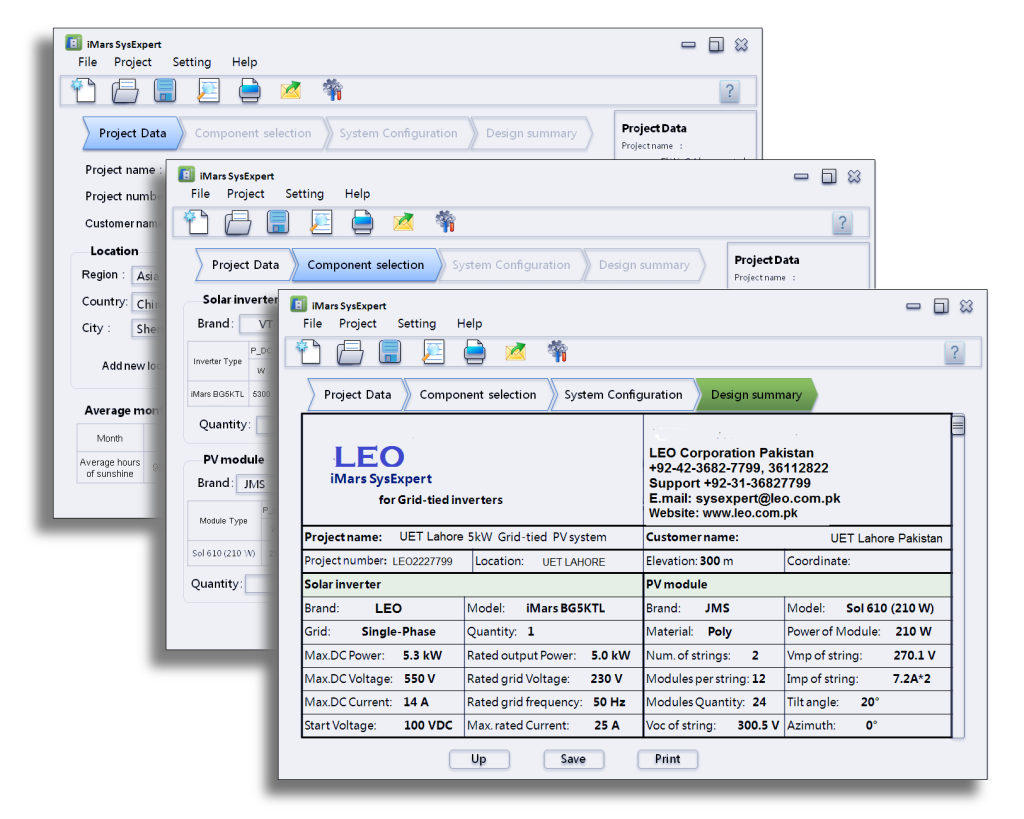Screen dimensions: 1024x819
Task: Switch to the System Configuration tab in the Design summary window
Action: point(623,394)
